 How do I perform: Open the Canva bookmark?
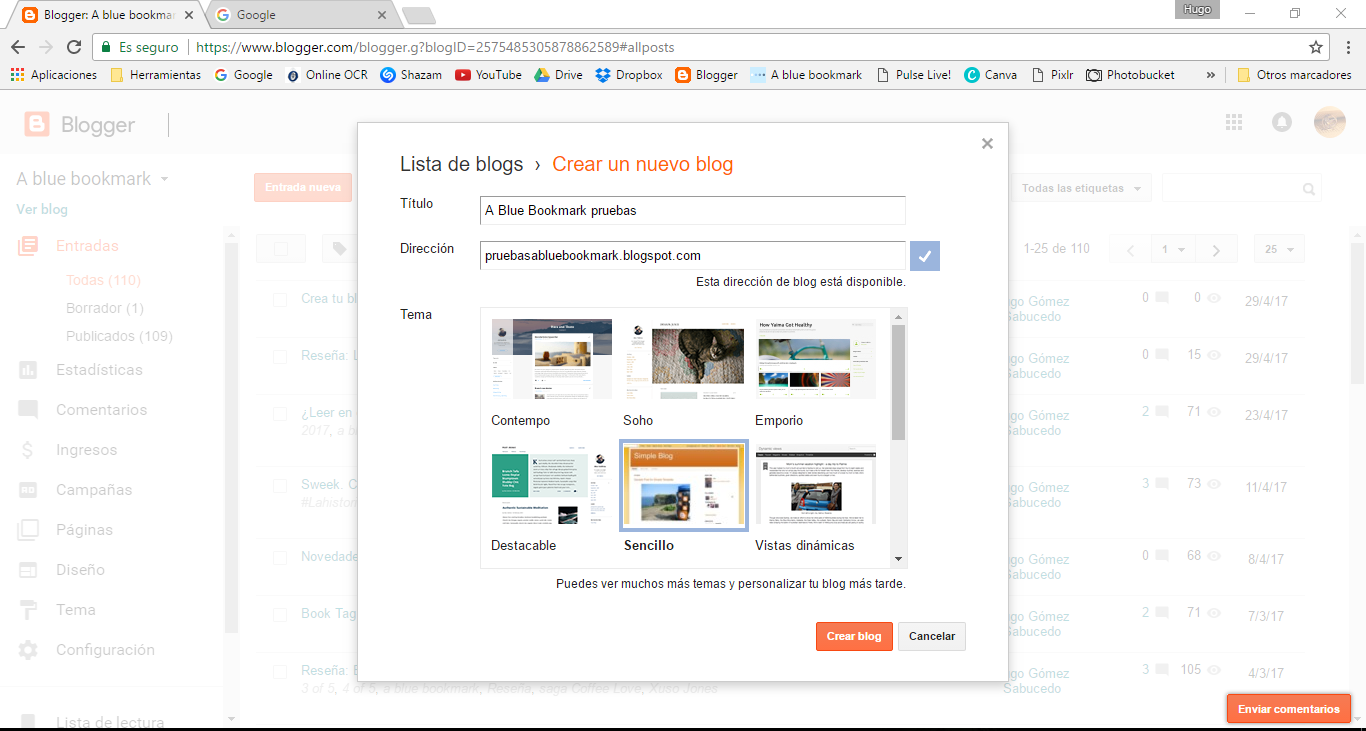click(991, 75)
